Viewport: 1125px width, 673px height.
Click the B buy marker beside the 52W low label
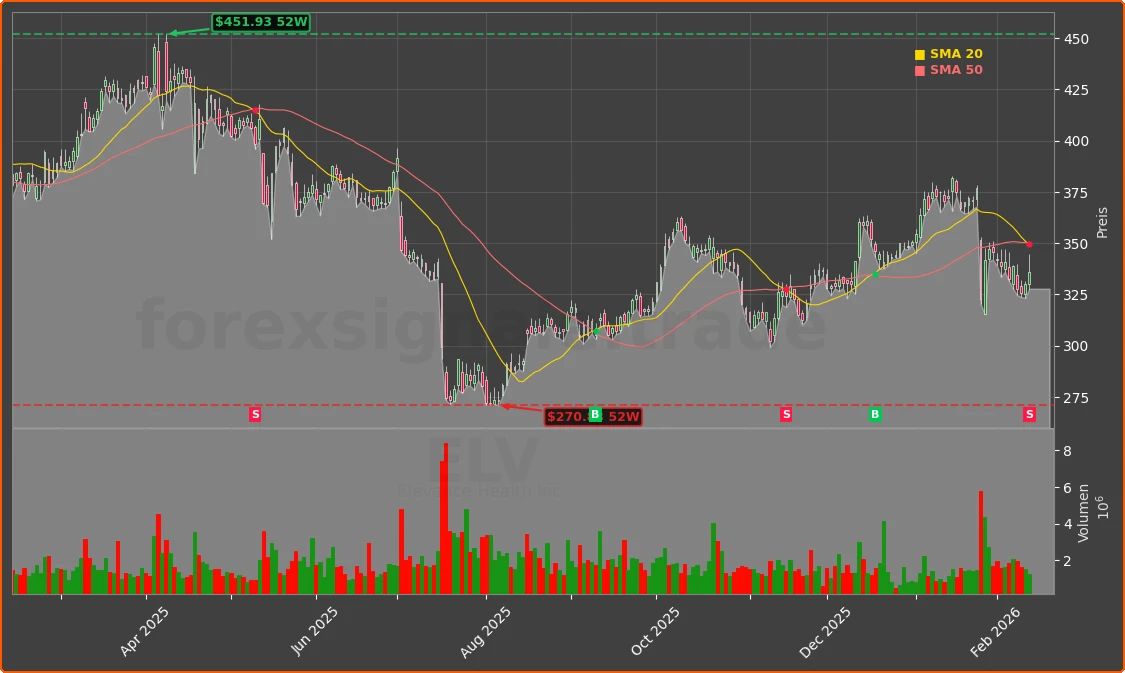pyautogui.click(x=595, y=414)
